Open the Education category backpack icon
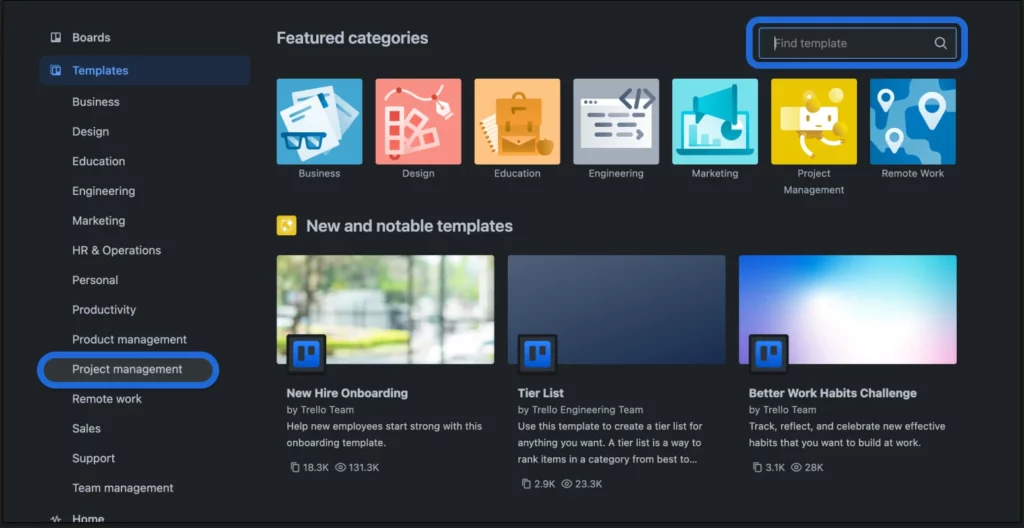The height and width of the screenshot is (528, 1024). [517, 122]
